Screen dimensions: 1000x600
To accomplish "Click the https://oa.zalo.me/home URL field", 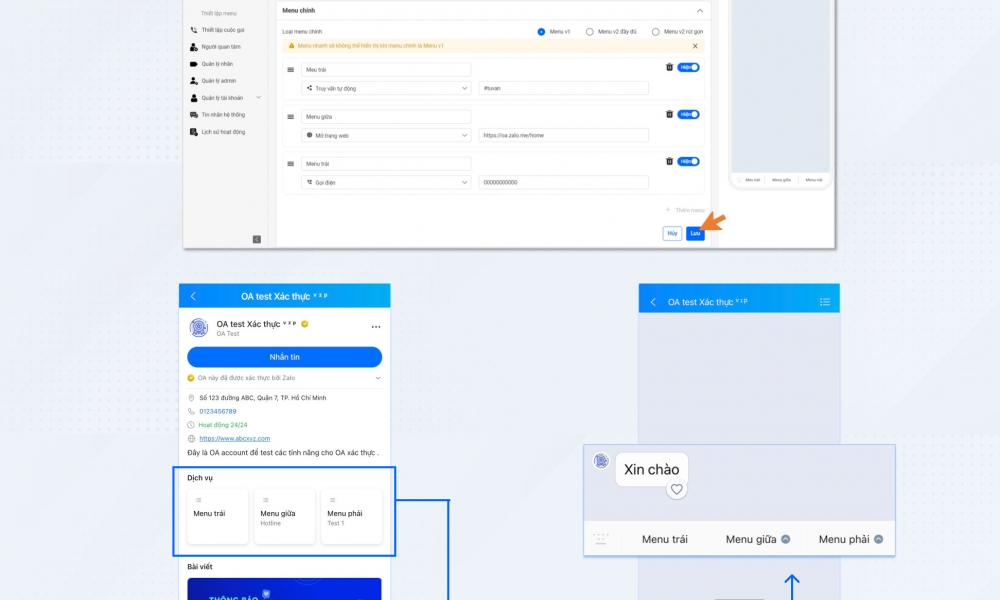I will (564, 135).
